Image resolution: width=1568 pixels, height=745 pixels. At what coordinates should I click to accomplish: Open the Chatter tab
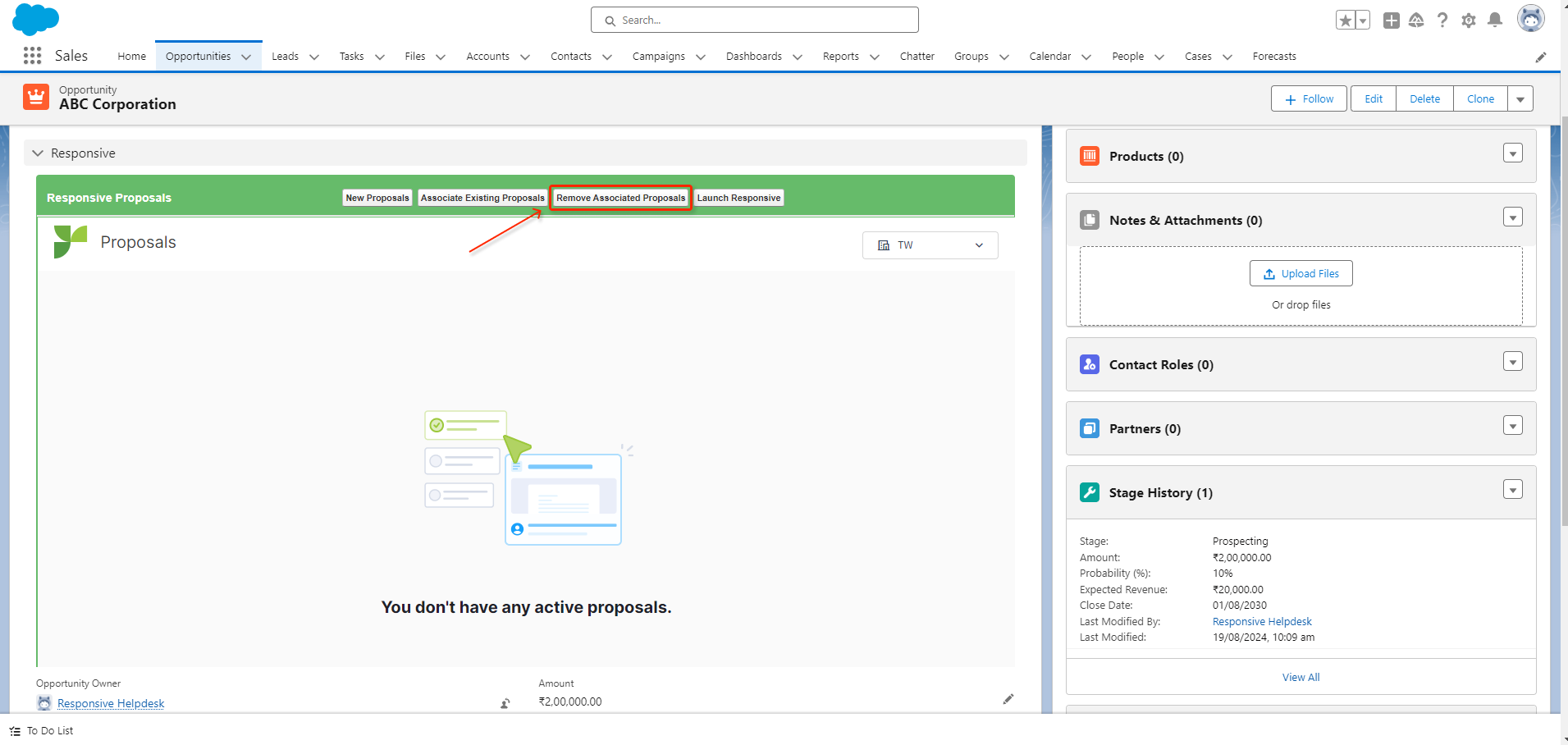coord(917,57)
